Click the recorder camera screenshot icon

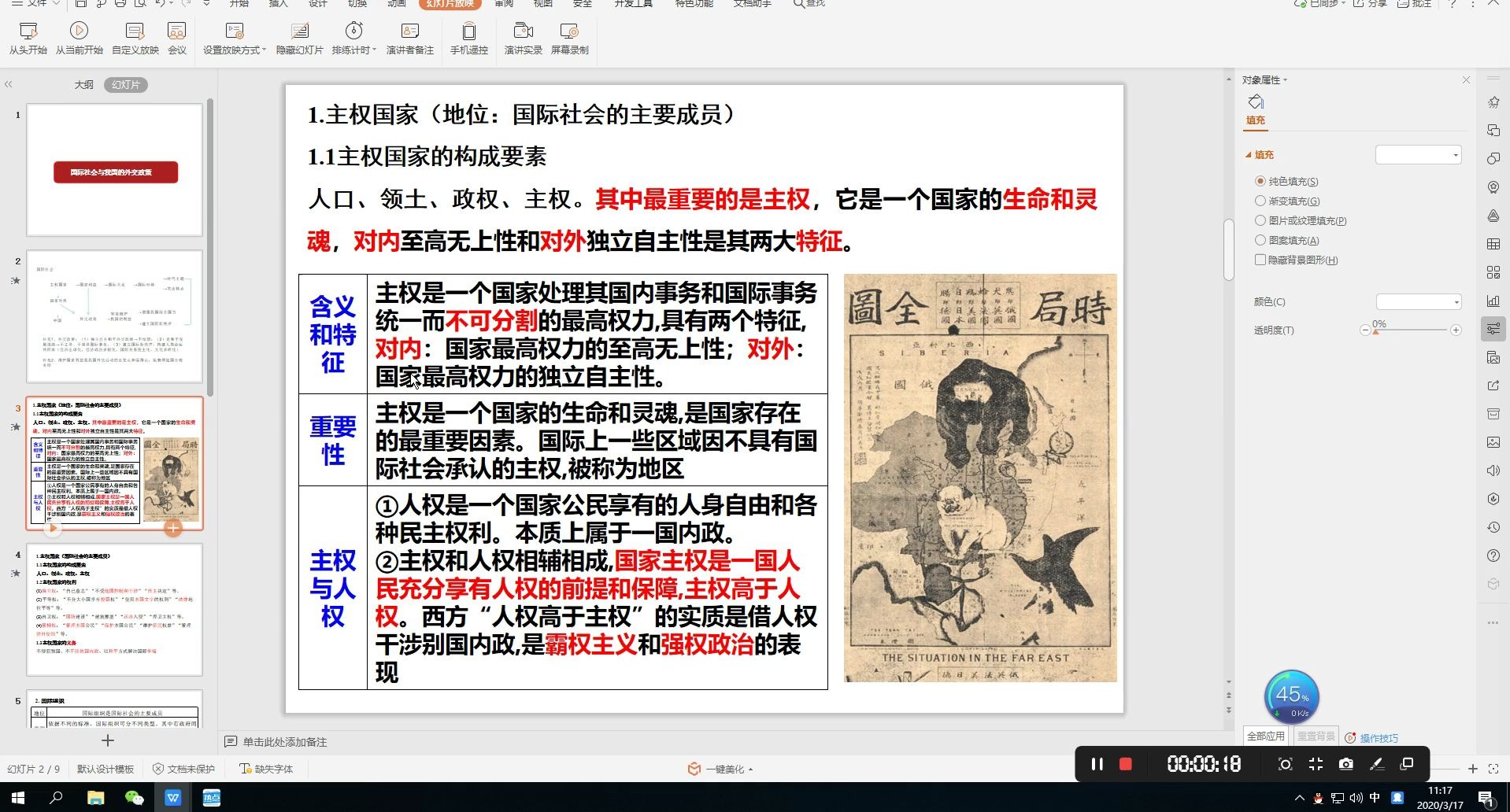pyautogui.click(x=1346, y=764)
